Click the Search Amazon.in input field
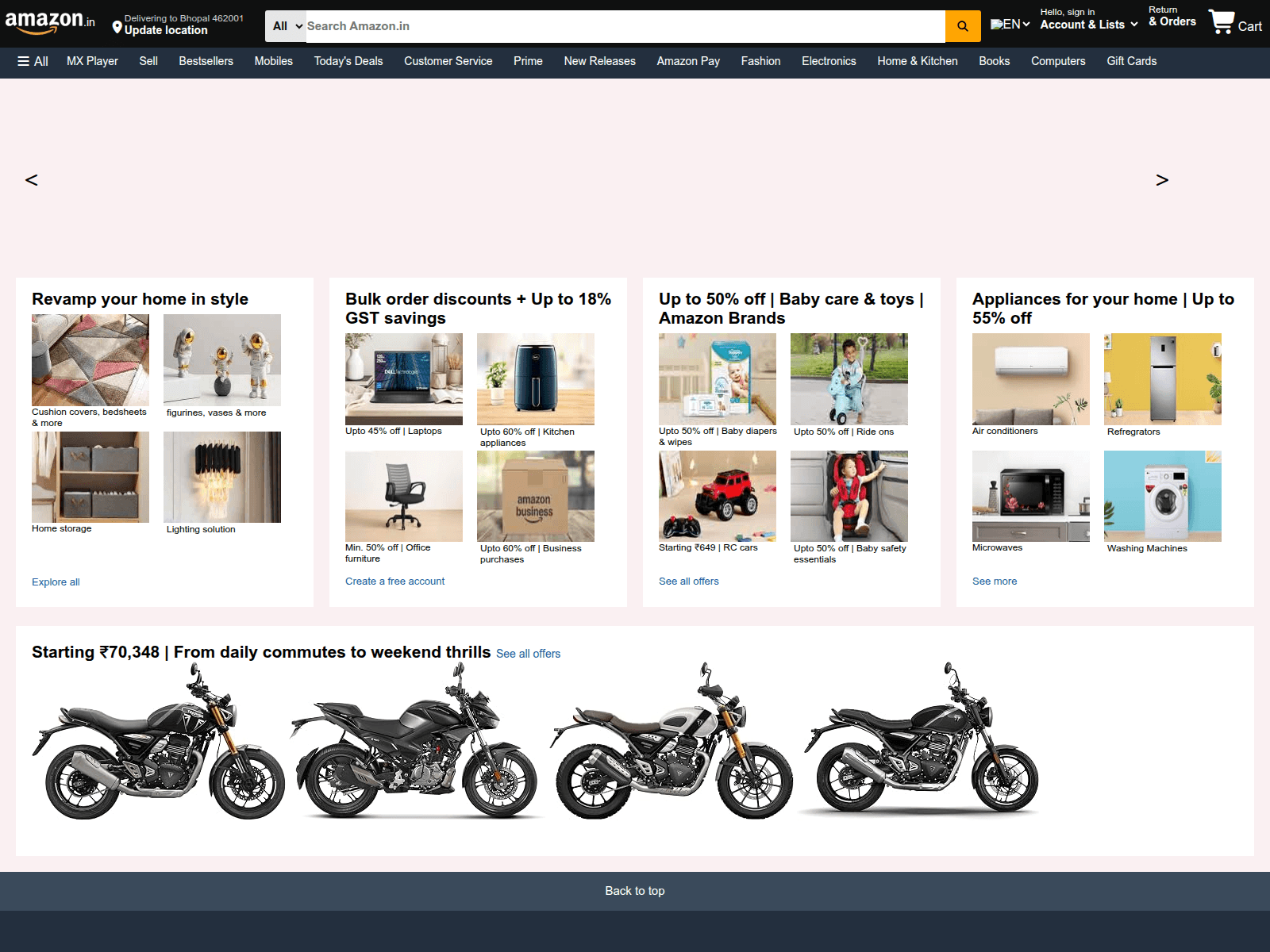The height and width of the screenshot is (952, 1270). [x=625, y=26]
